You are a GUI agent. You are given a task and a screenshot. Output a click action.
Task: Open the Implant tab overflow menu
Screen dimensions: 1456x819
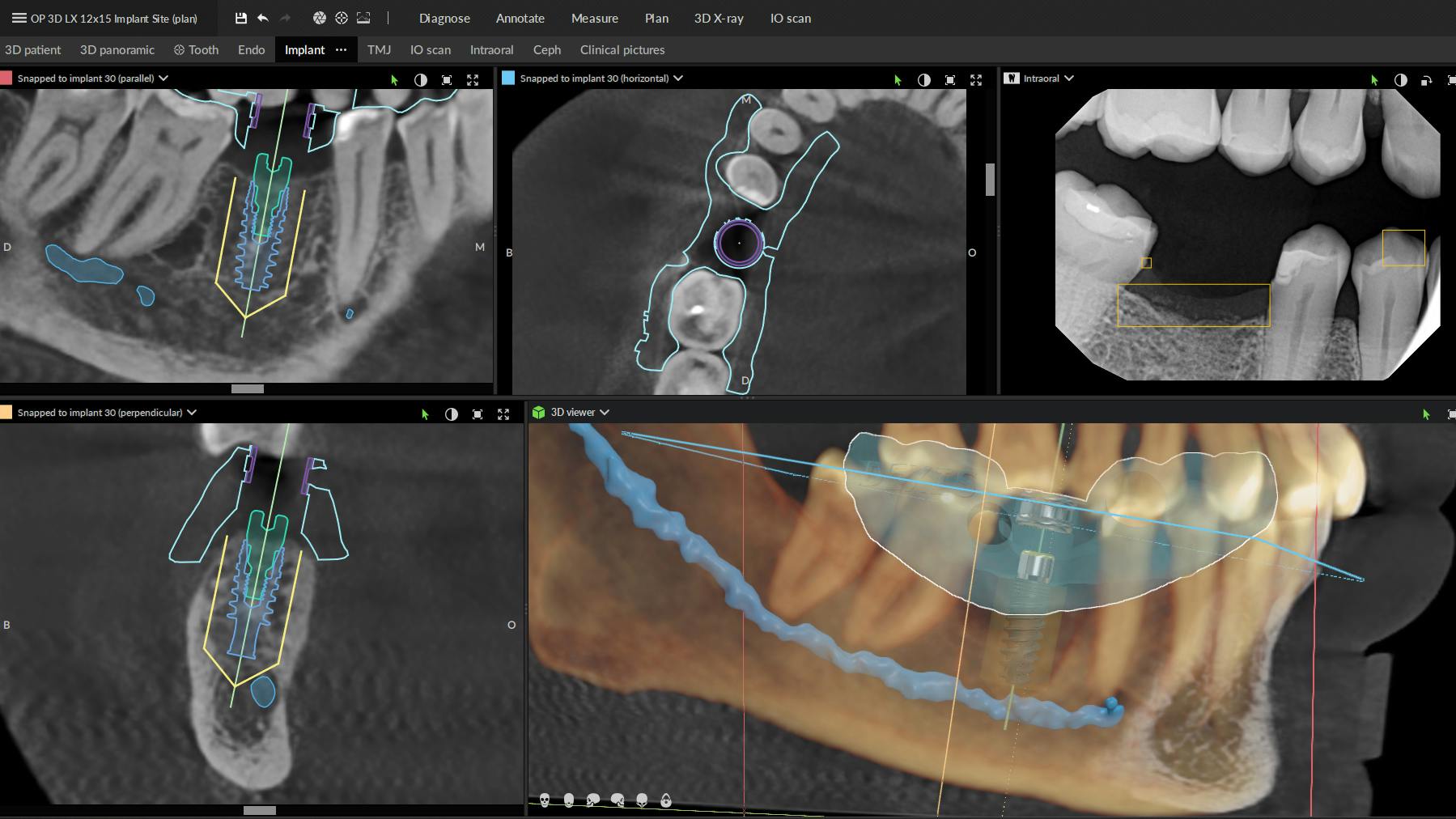pos(342,49)
